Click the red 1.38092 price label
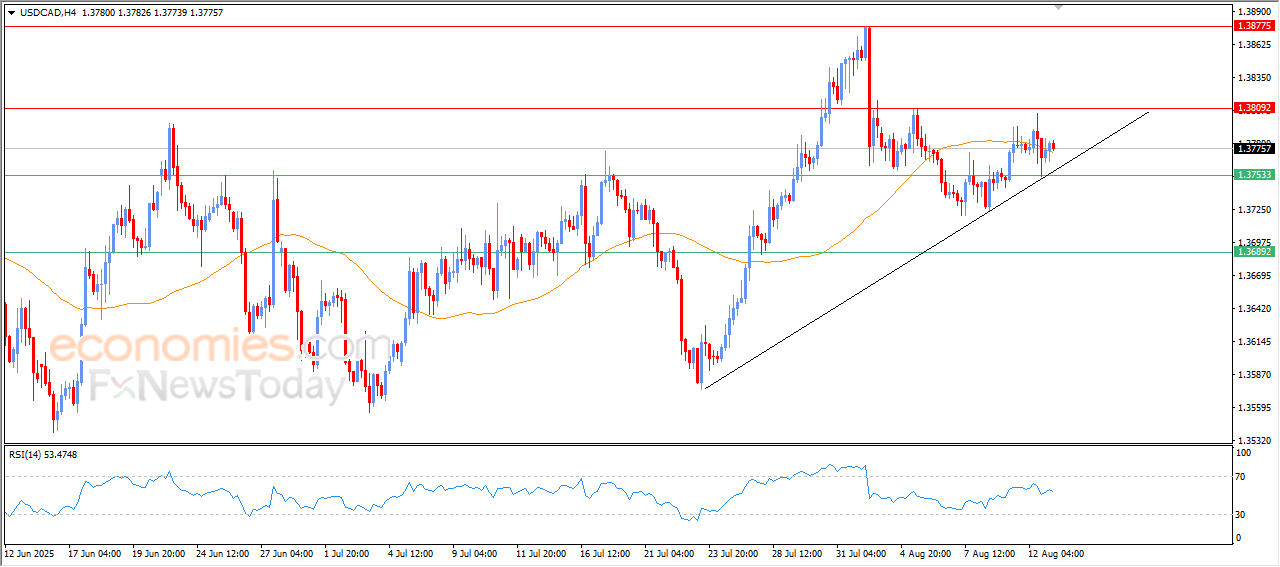The image size is (1280, 567). (1254, 107)
